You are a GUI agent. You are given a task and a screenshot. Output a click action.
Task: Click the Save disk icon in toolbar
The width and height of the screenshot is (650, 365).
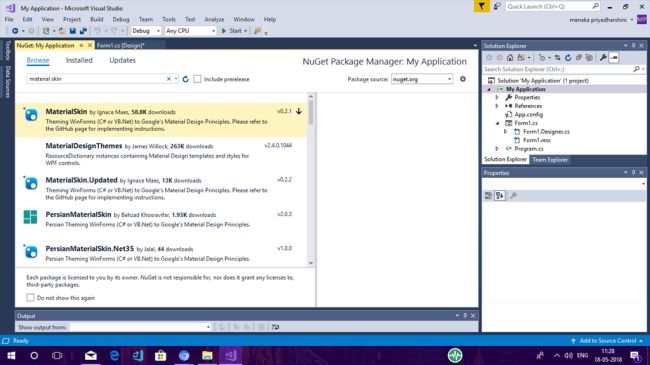[x=73, y=31]
